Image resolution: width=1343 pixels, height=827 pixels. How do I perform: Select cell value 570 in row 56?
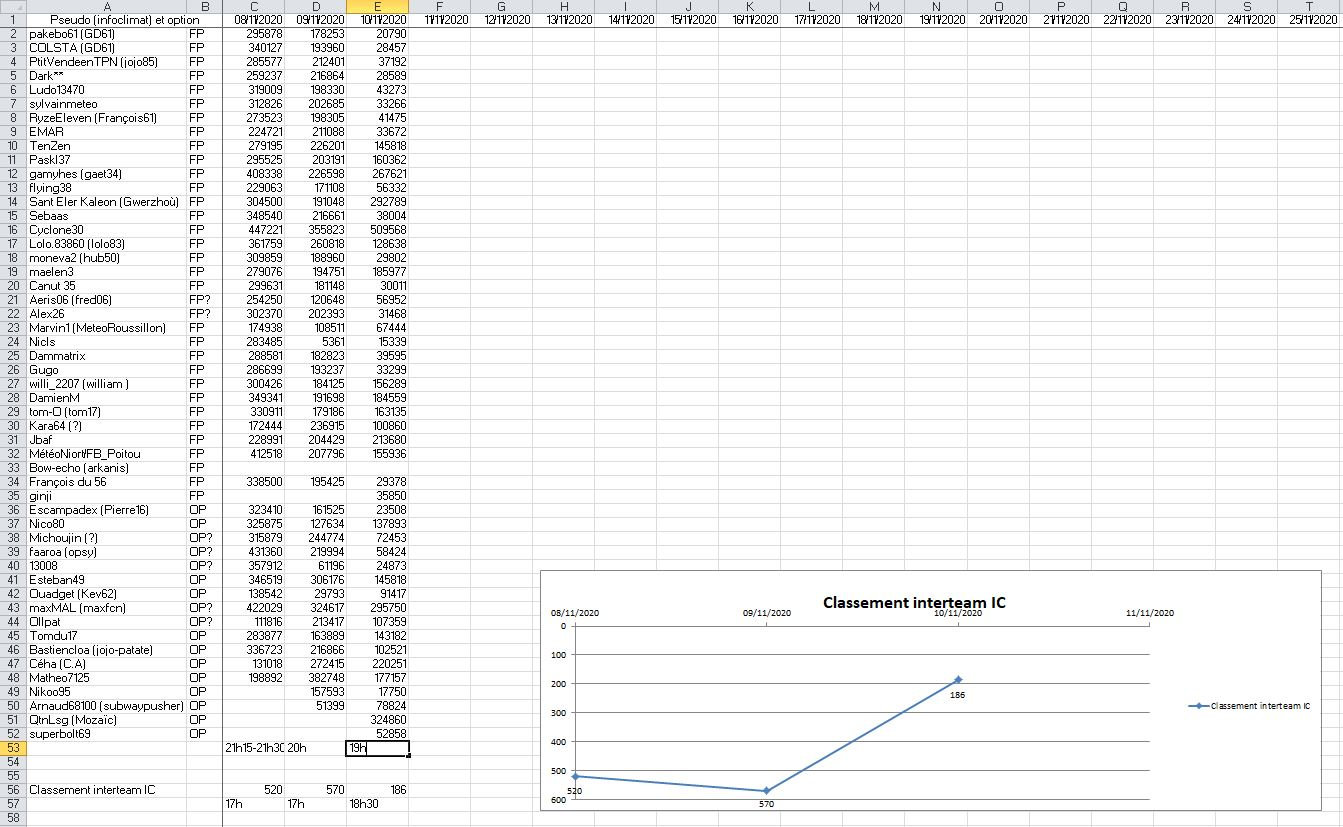[315, 789]
